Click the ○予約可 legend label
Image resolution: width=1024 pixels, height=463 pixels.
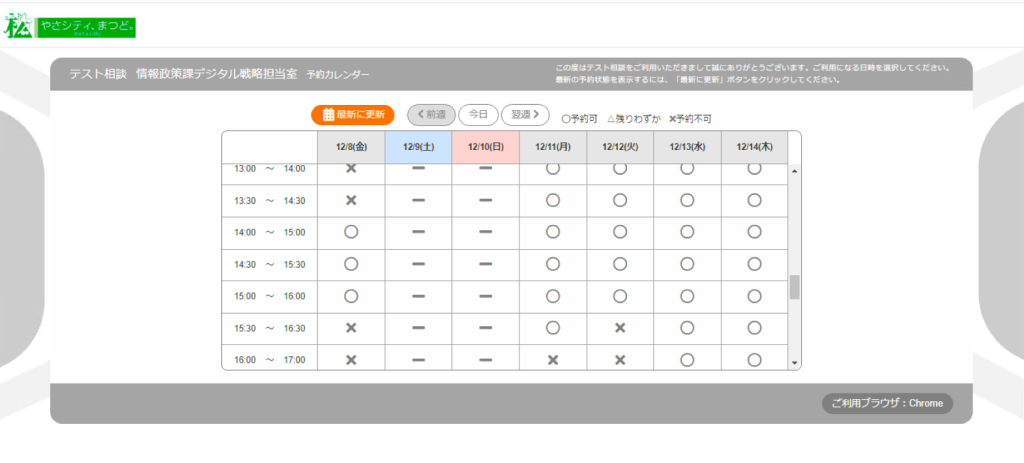tap(580, 119)
